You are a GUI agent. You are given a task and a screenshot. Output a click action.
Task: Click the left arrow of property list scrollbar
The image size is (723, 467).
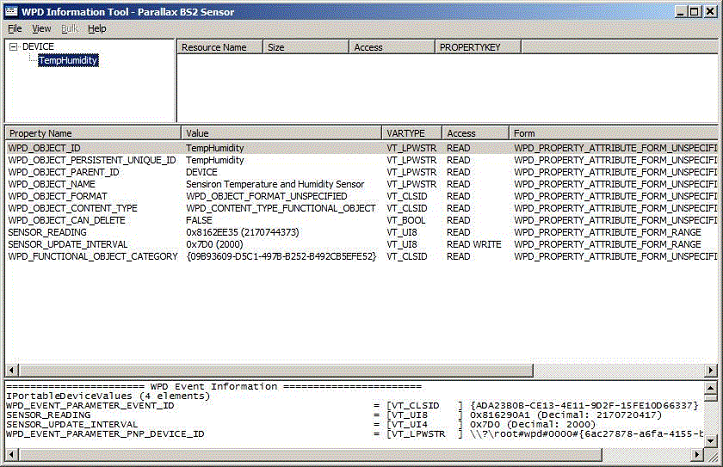click(12, 370)
